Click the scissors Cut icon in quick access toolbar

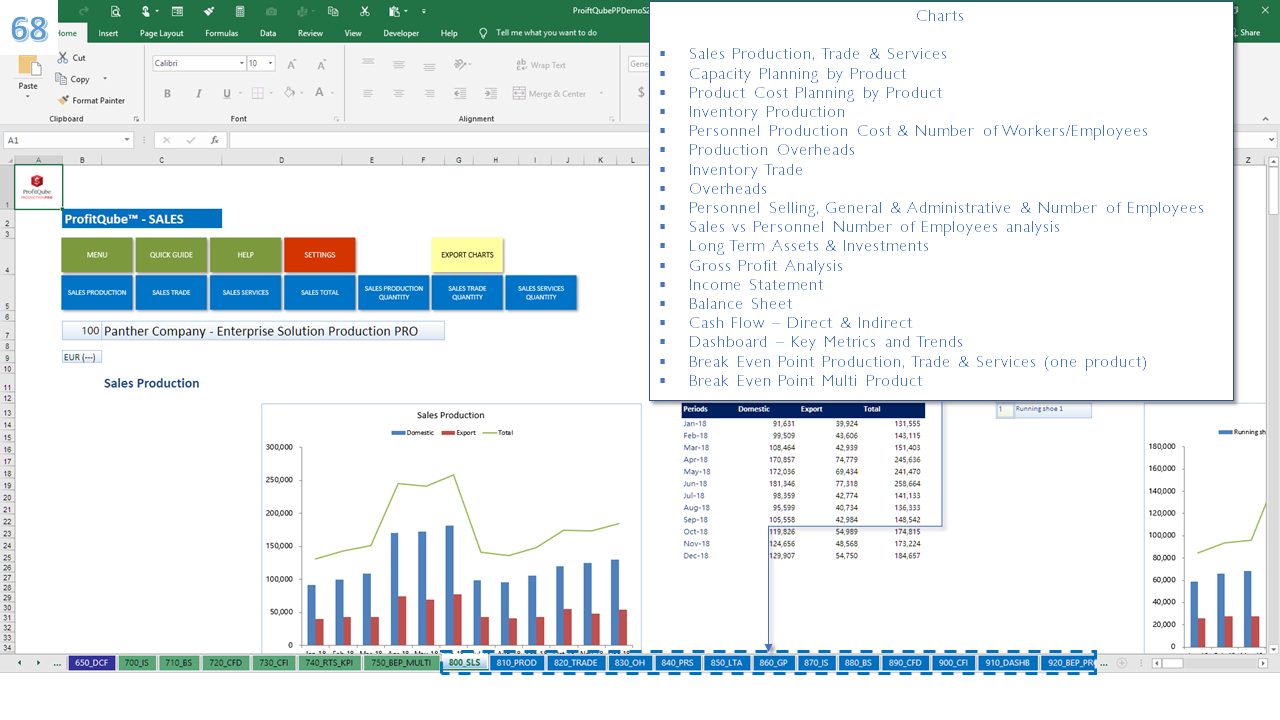pos(365,11)
